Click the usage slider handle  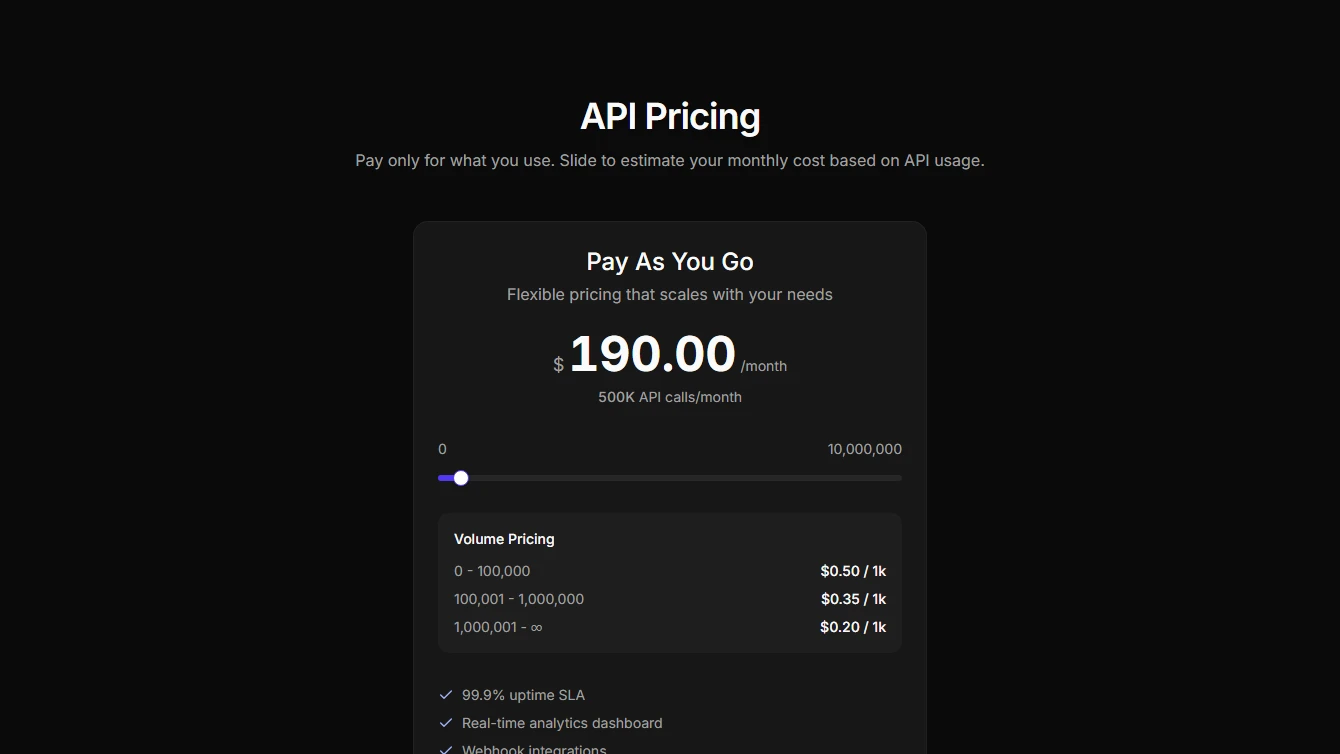(461, 478)
